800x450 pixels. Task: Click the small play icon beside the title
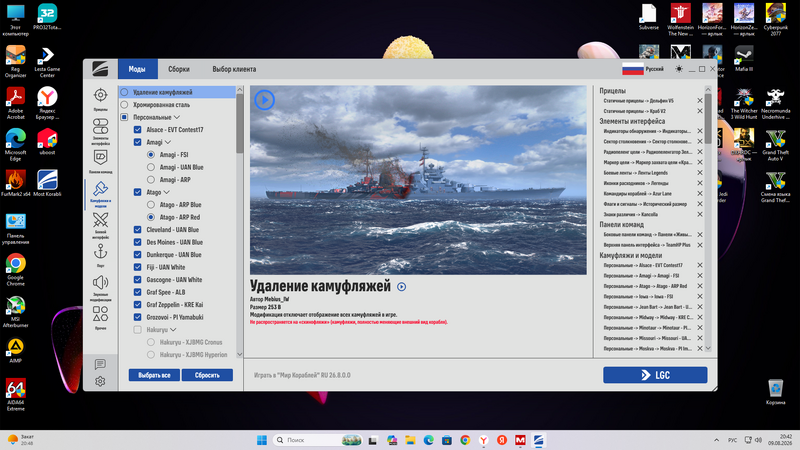(x=402, y=287)
